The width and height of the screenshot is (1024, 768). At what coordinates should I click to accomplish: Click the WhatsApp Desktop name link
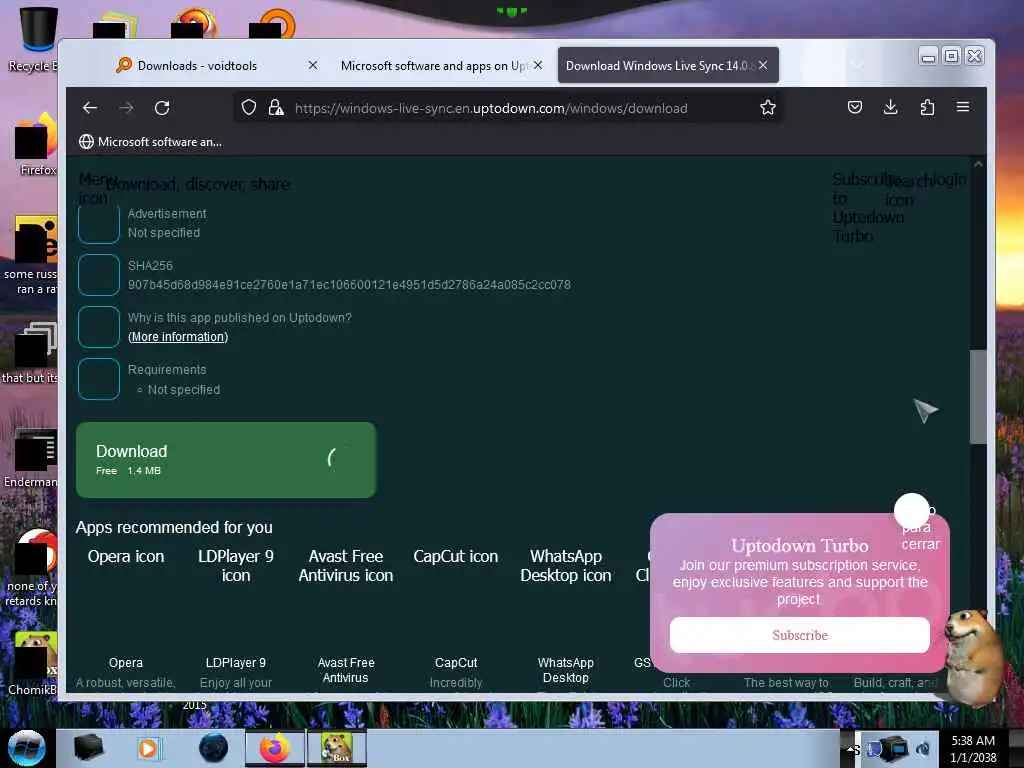tap(566, 671)
